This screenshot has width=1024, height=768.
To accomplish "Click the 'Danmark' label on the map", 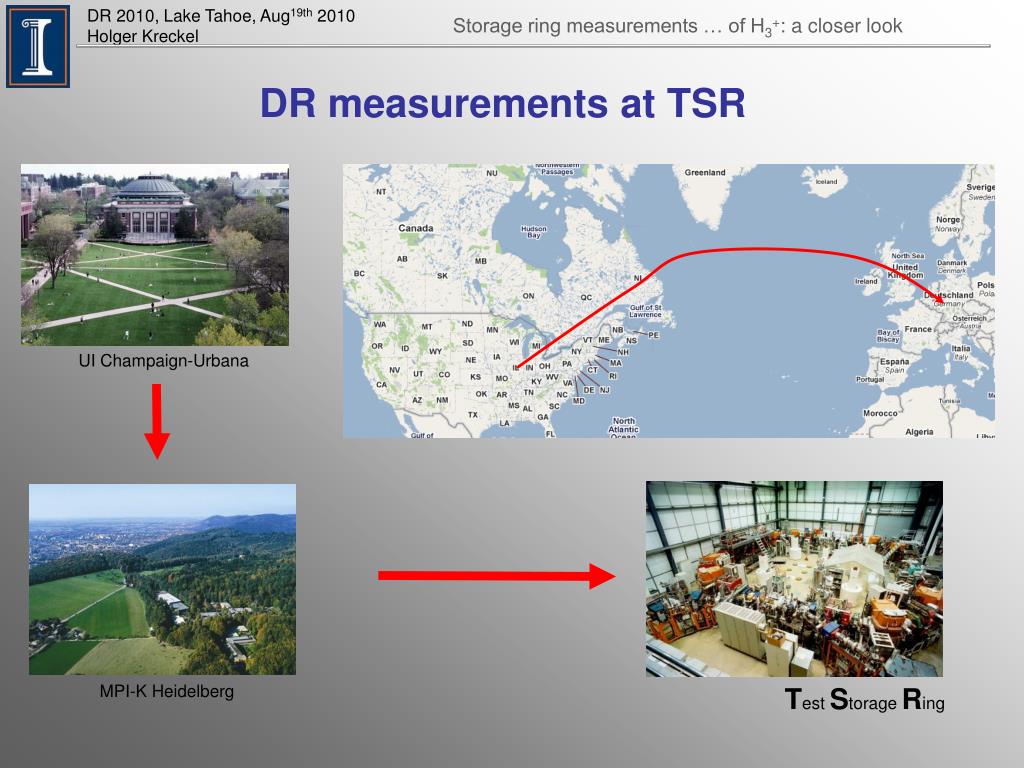I will (952, 263).
